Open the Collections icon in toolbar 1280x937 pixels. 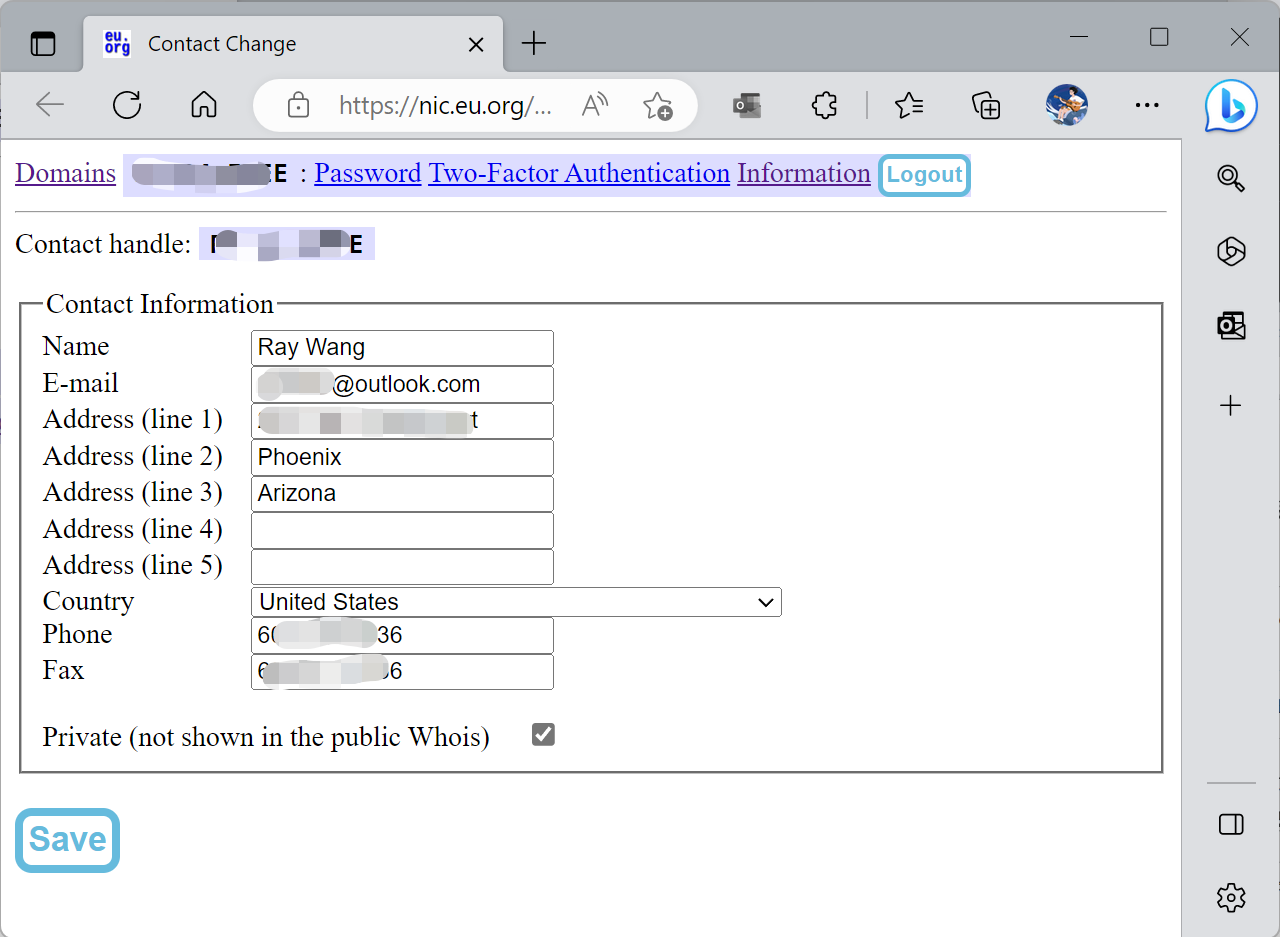coord(986,105)
